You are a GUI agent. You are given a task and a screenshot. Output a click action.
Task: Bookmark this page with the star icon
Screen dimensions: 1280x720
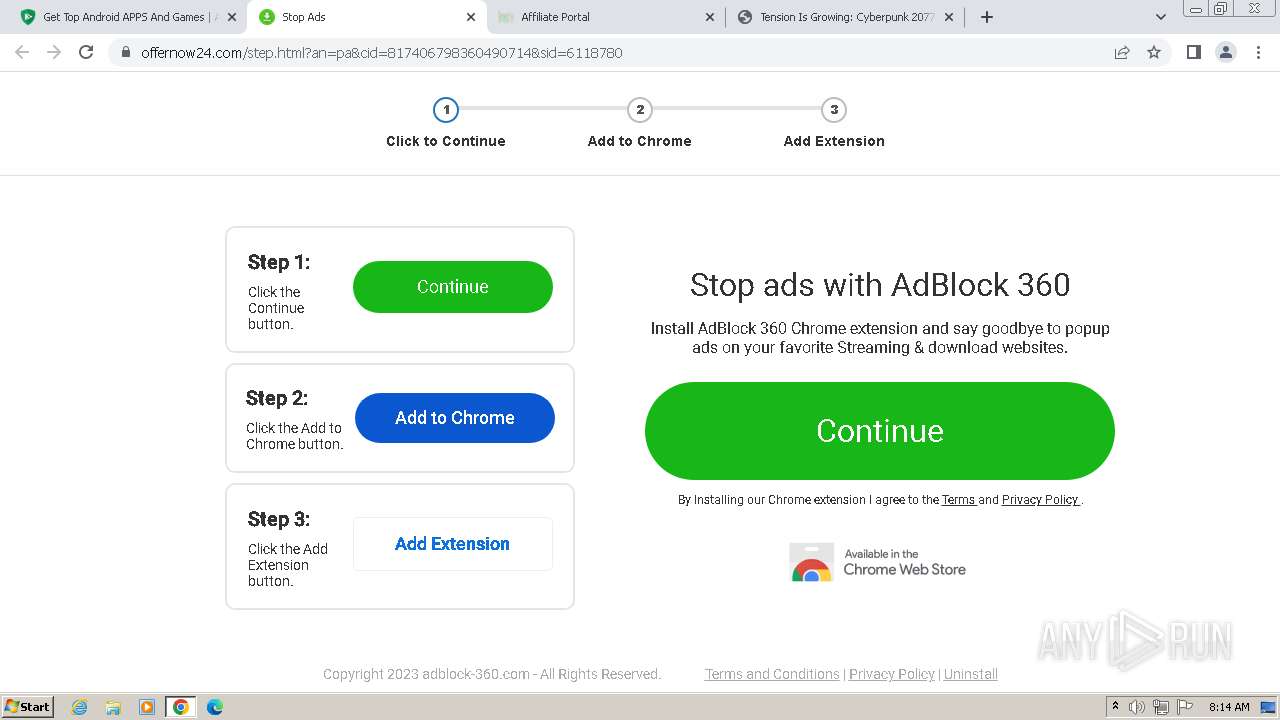click(1154, 52)
